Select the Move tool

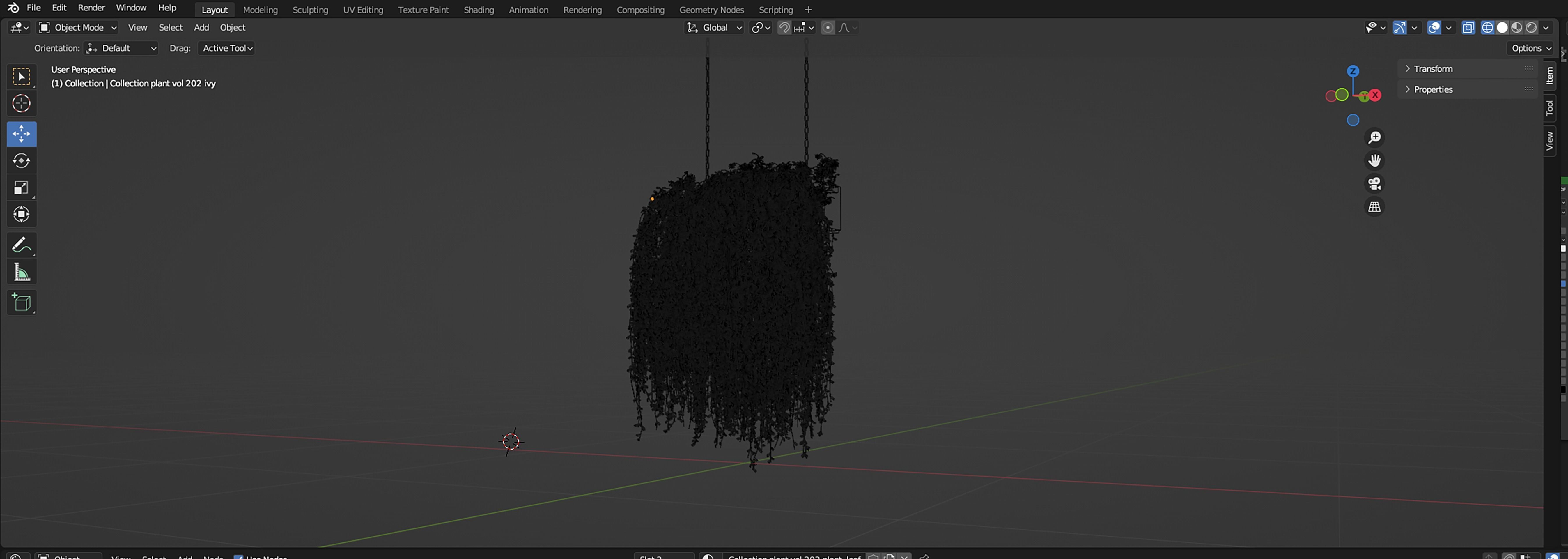(21, 134)
